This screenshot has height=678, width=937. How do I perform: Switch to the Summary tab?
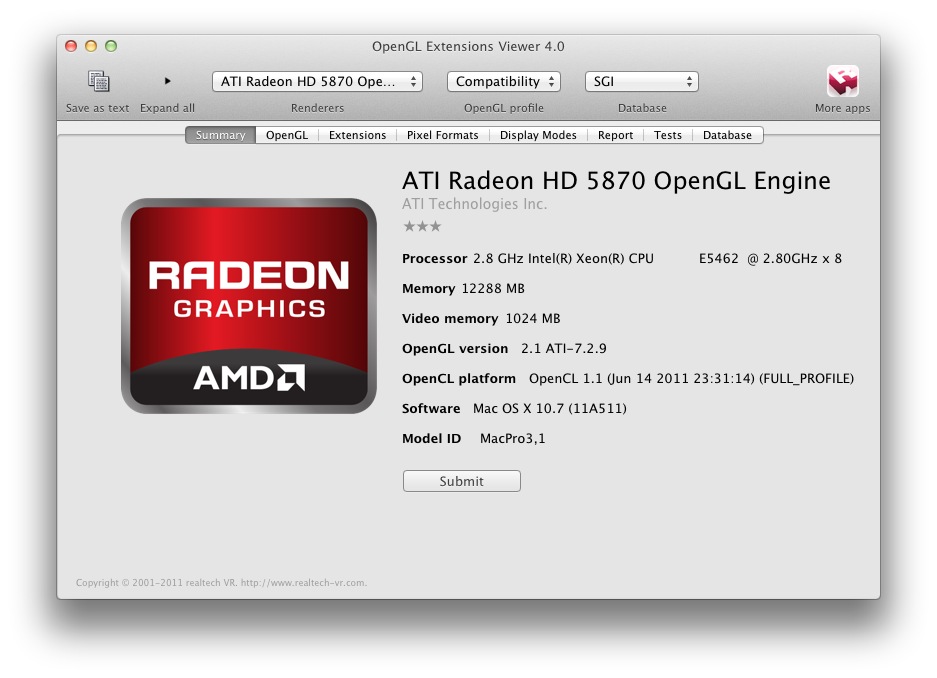point(221,135)
